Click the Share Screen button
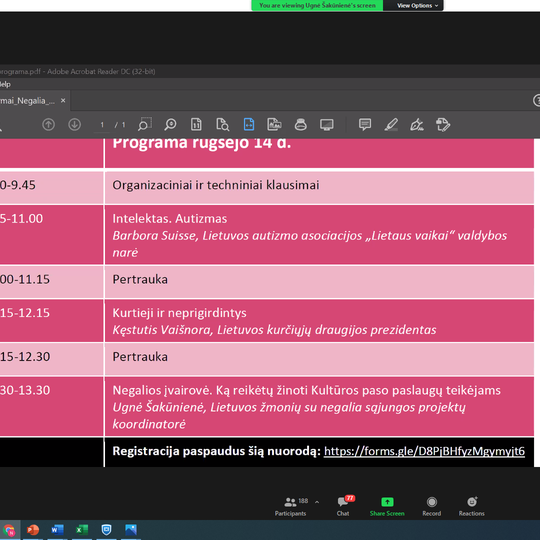Screen dimensions: 540x540 click(387, 506)
